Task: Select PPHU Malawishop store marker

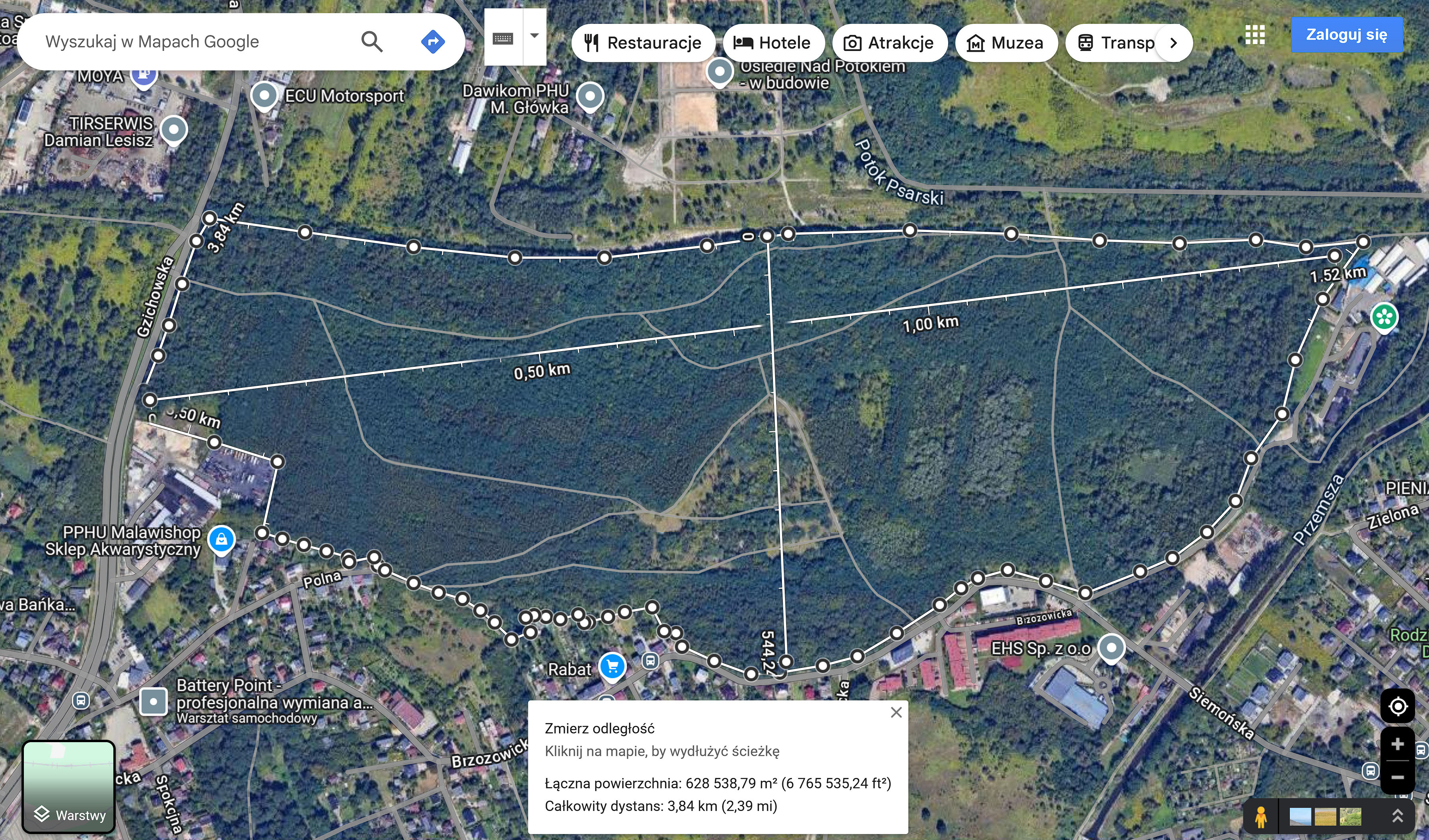Action: point(221,539)
